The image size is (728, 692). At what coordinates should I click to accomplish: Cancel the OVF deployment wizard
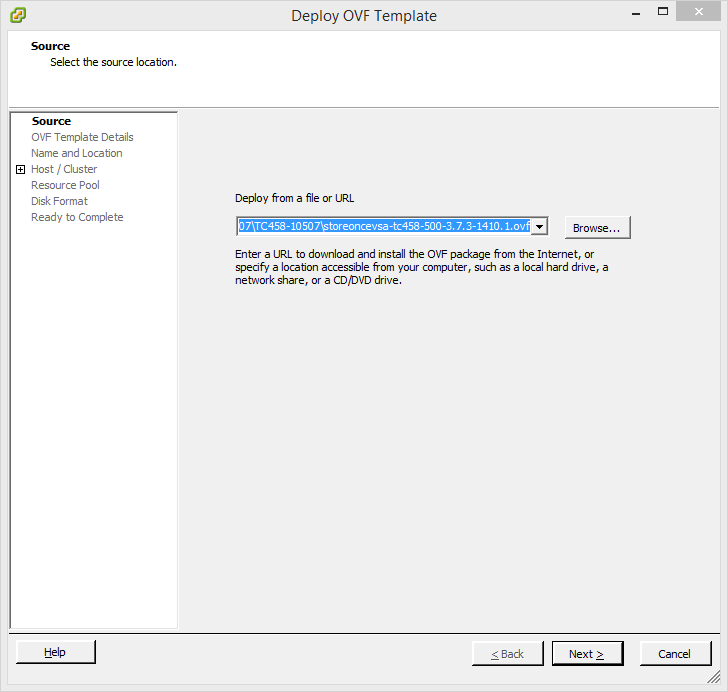click(x=674, y=654)
